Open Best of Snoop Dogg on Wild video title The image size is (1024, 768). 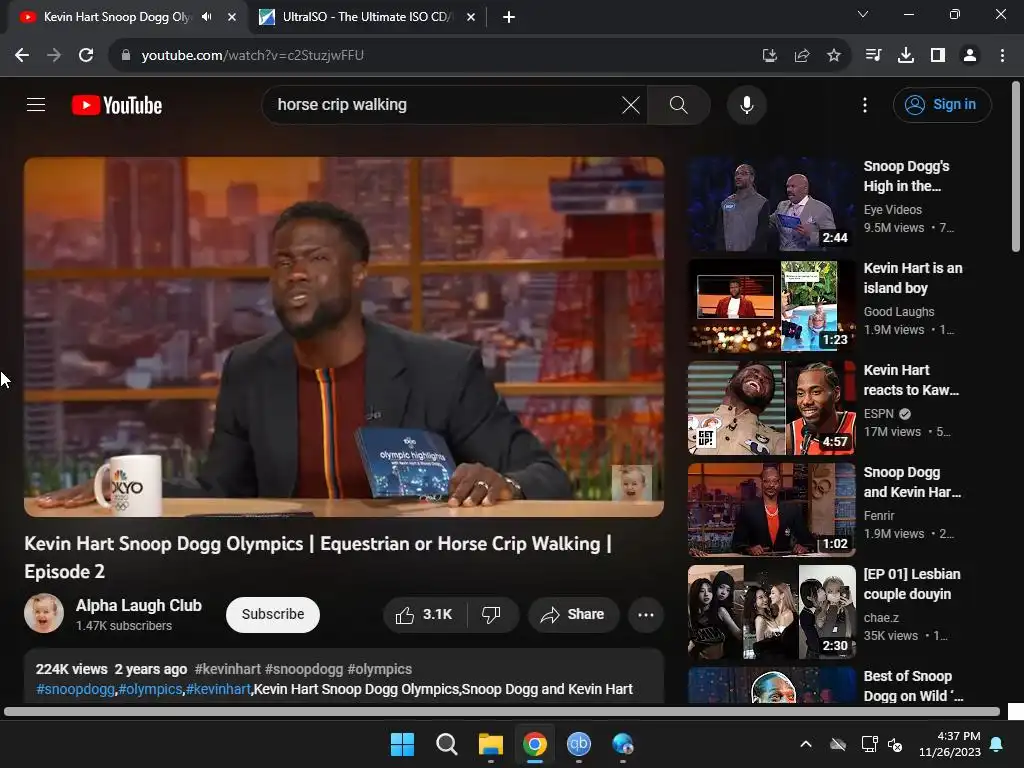[913, 686]
